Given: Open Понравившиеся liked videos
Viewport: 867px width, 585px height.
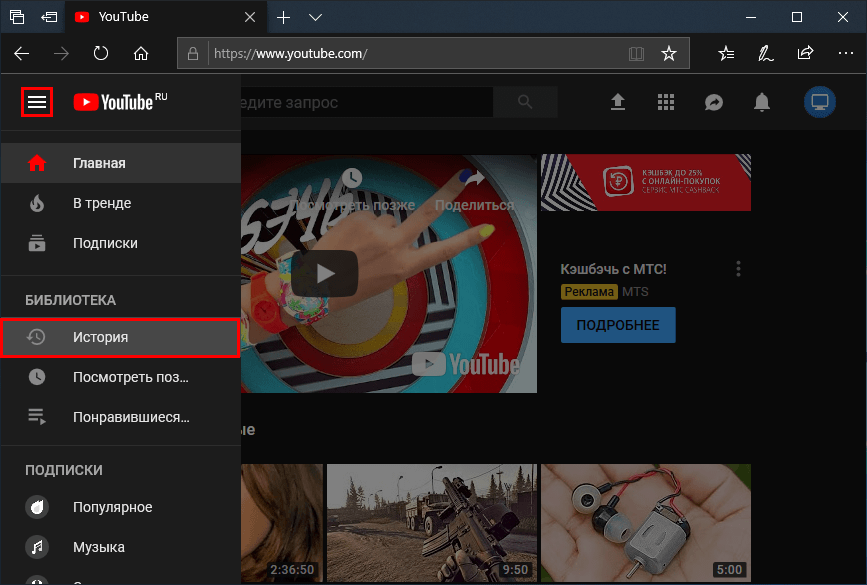Looking at the screenshot, I should click(121, 417).
